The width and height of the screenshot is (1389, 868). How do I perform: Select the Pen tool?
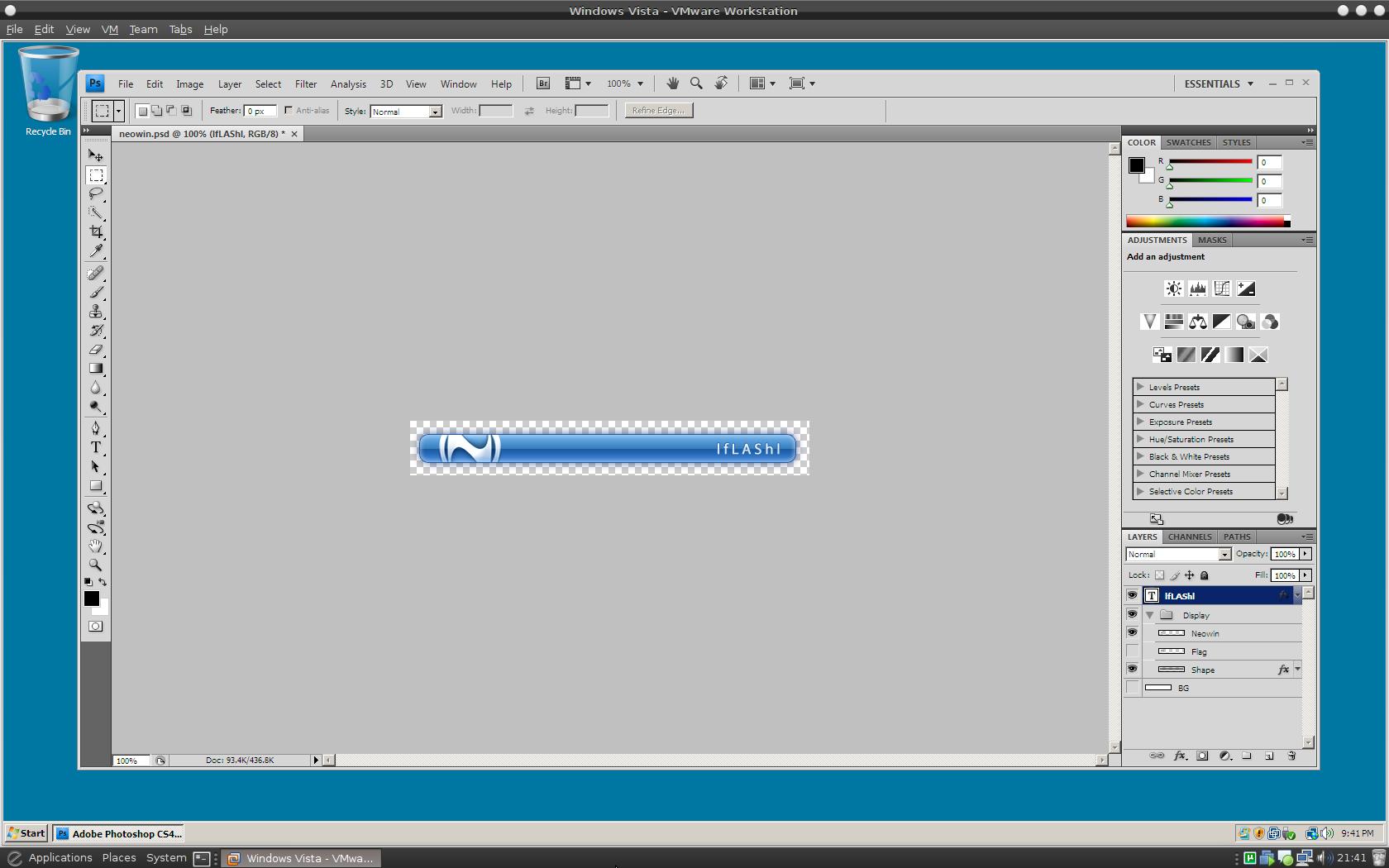[96, 428]
